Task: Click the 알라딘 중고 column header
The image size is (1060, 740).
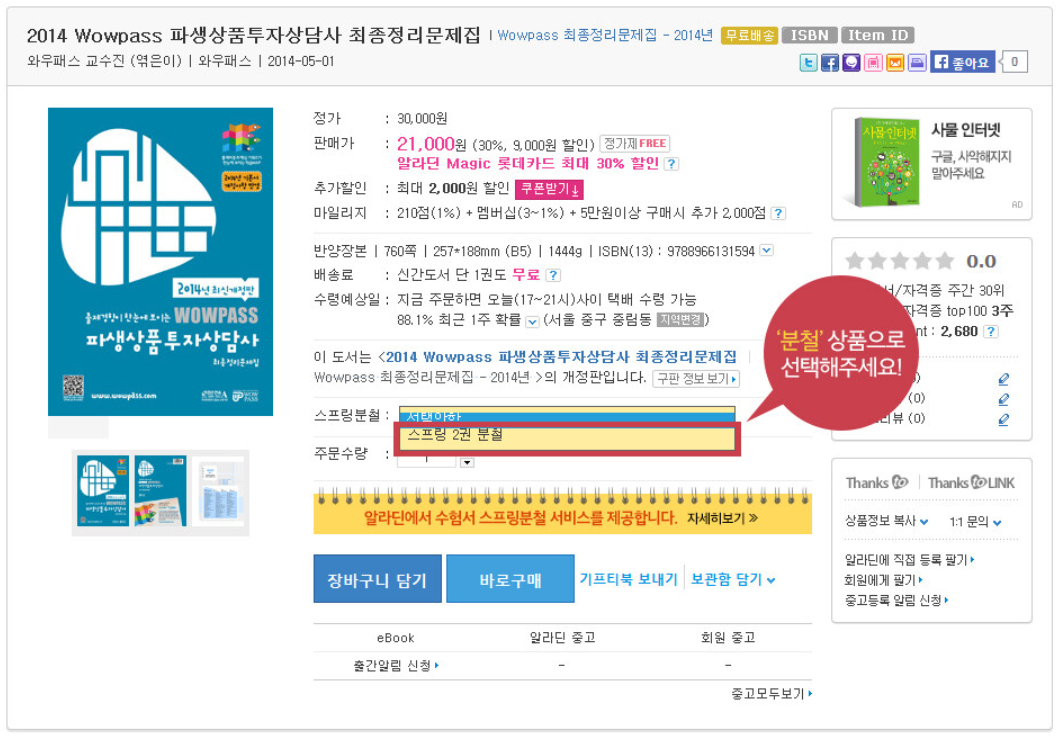Action: 562,637
